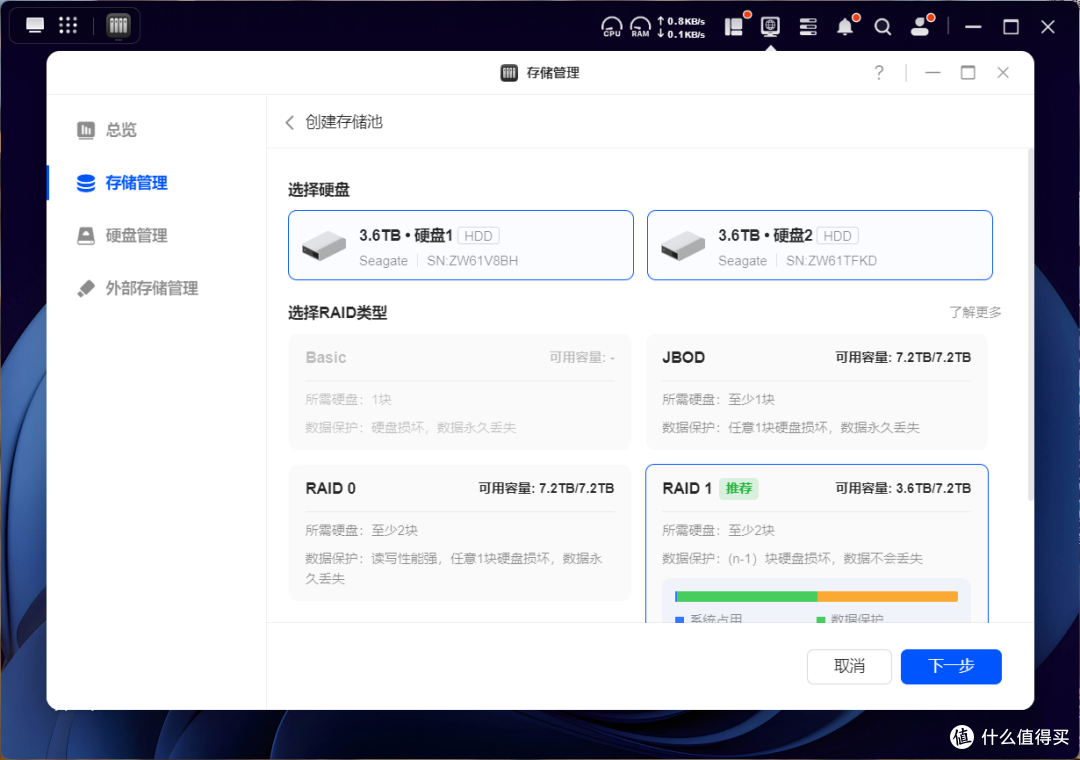Select disk card 硬盘1 SN:ZW61V8BH
The height and width of the screenshot is (760, 1080).
point(461,245)
